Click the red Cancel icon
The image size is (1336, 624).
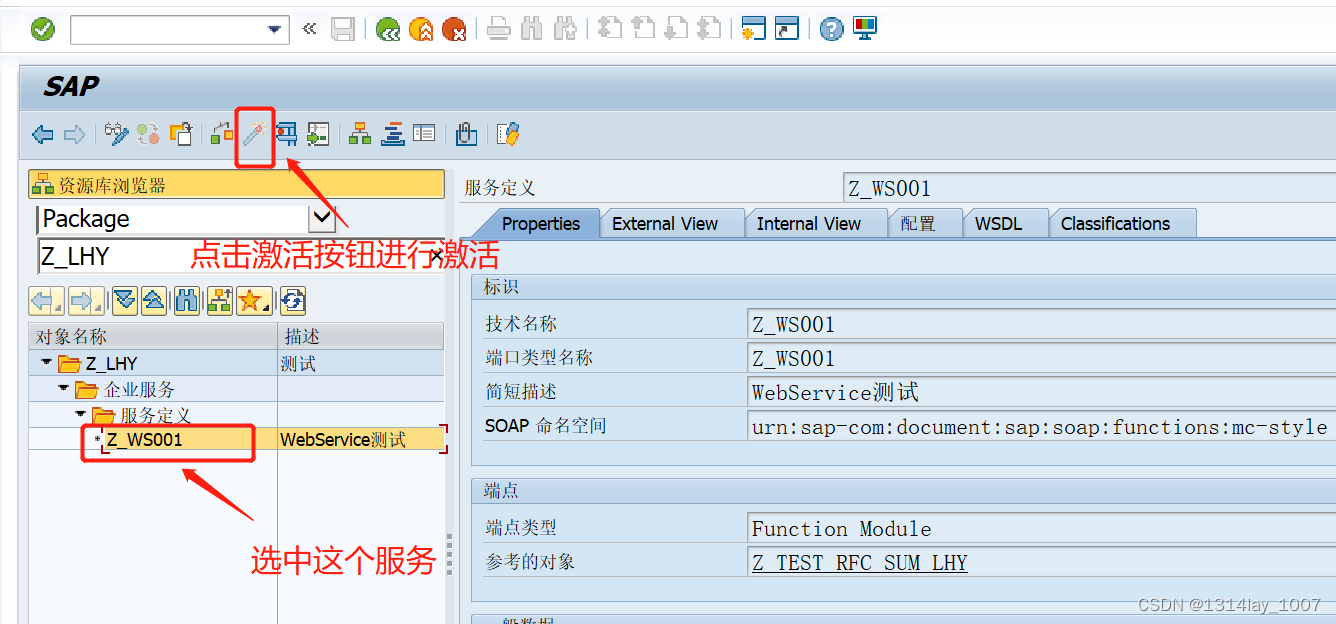click(x=454, y=30)
